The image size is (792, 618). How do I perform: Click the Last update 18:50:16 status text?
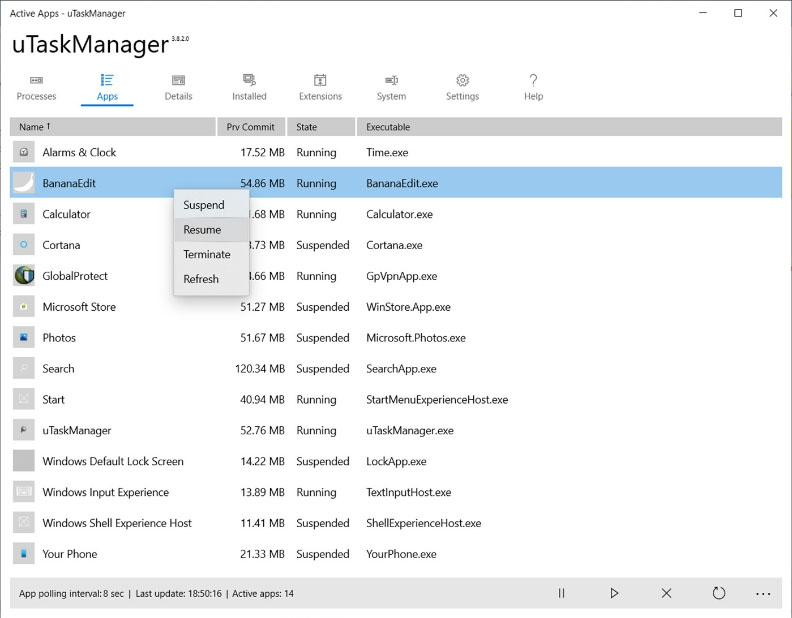(x=178, y=594)
